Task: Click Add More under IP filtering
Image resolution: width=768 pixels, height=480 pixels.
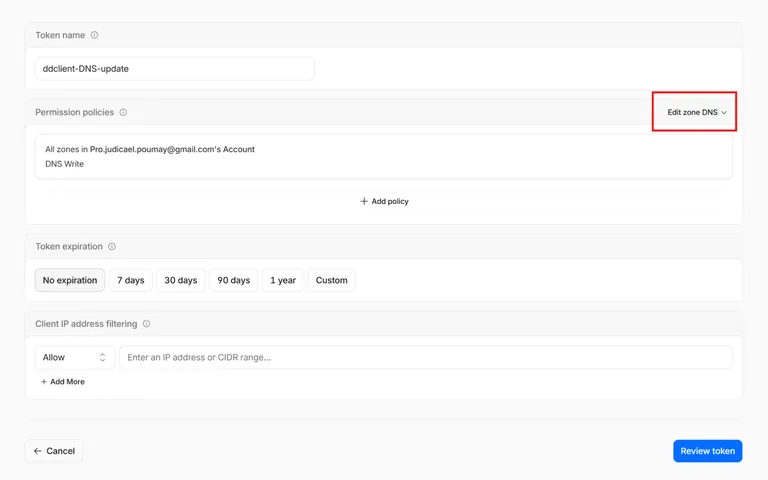Action: click(x=63, y=382)
